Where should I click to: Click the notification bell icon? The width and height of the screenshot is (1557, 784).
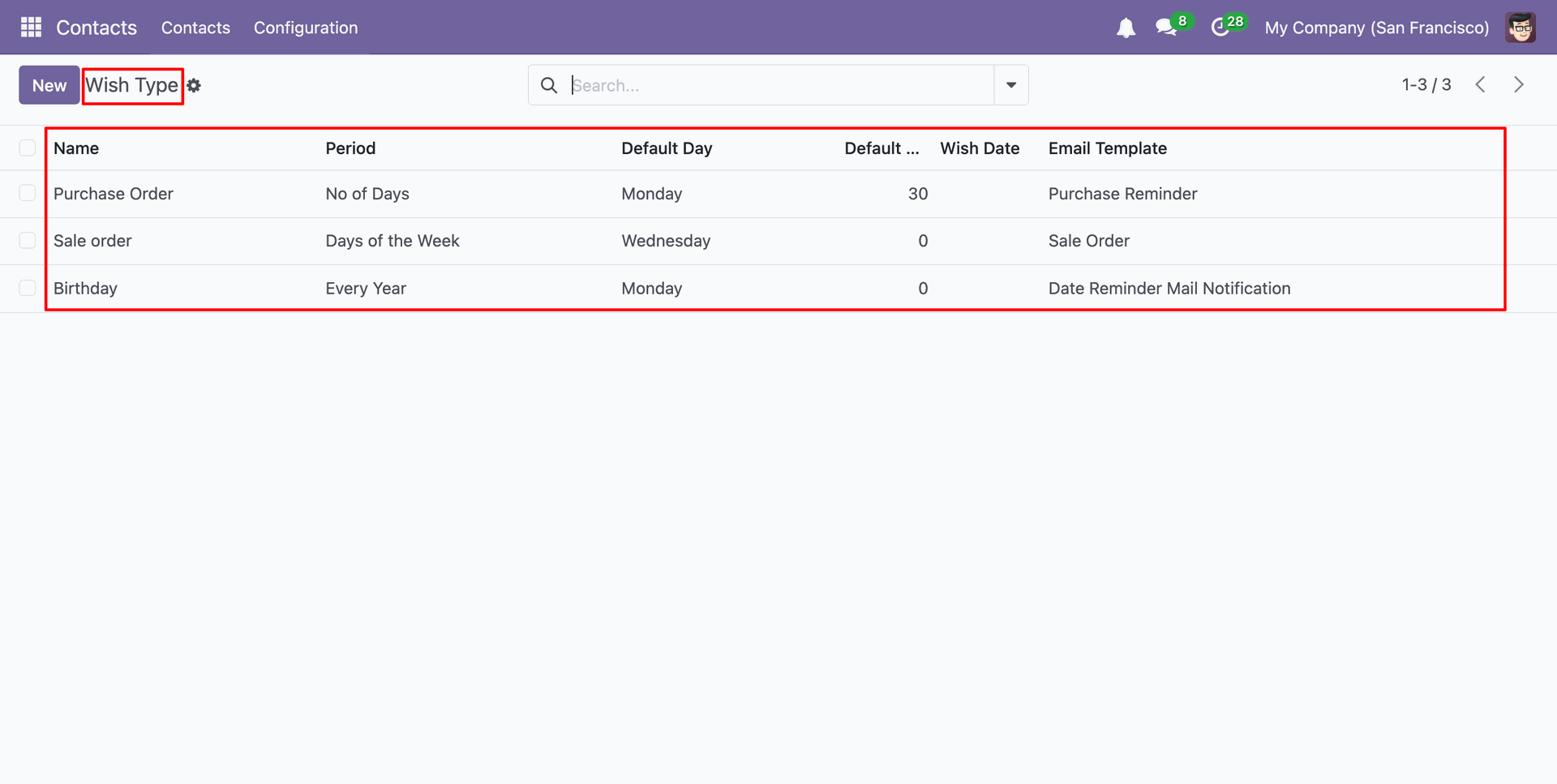1126,28
